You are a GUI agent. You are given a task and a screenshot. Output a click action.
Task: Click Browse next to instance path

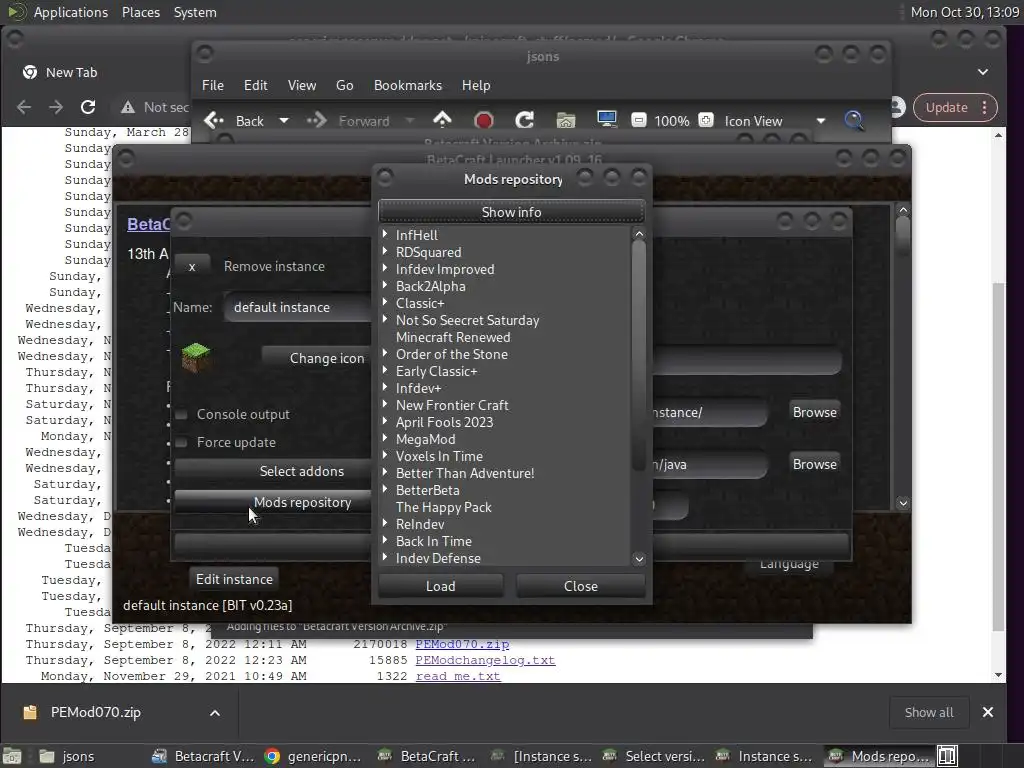[x=814, y=413]
